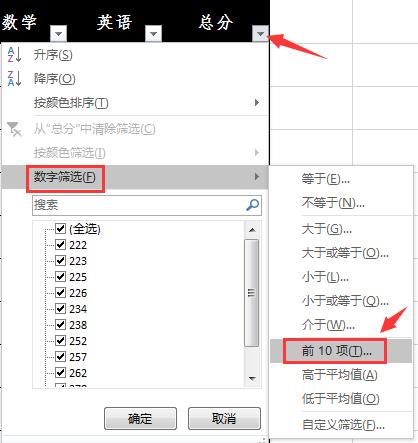Open the 英语 column filter dropdown
Image resolution: width=418 pixels, height=443 pixels.
(x=153, y=34)
